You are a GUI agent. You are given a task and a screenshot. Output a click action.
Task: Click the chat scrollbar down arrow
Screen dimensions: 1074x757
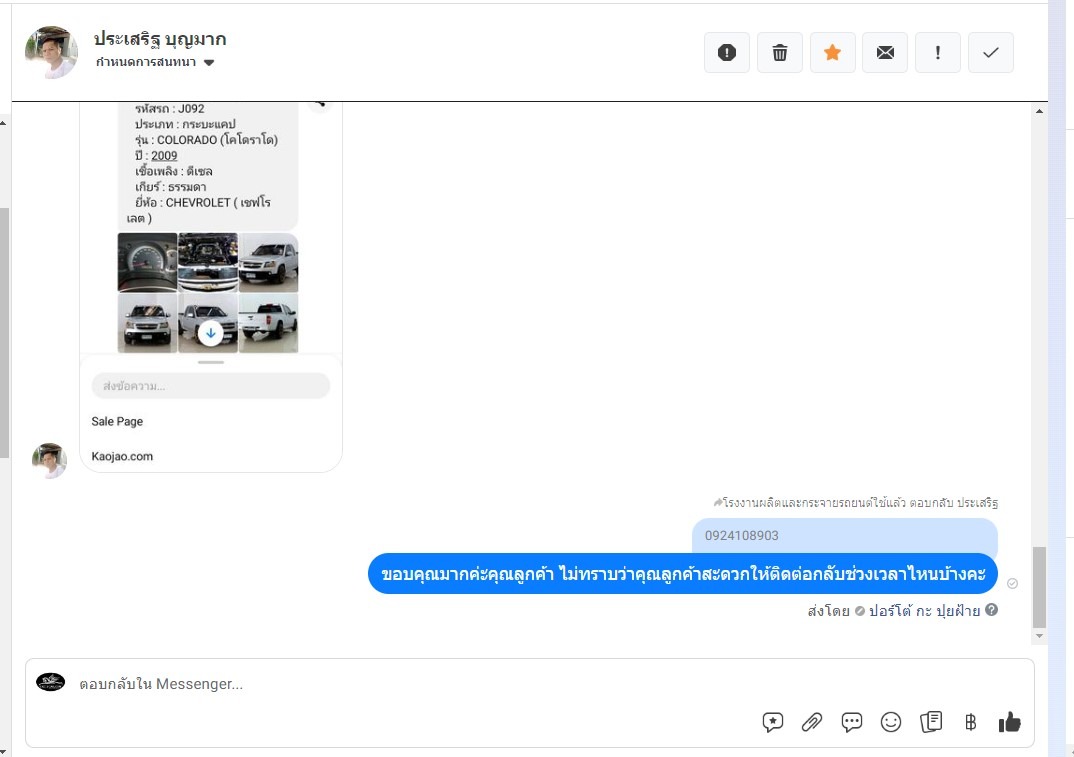(x=1039, y=636)
